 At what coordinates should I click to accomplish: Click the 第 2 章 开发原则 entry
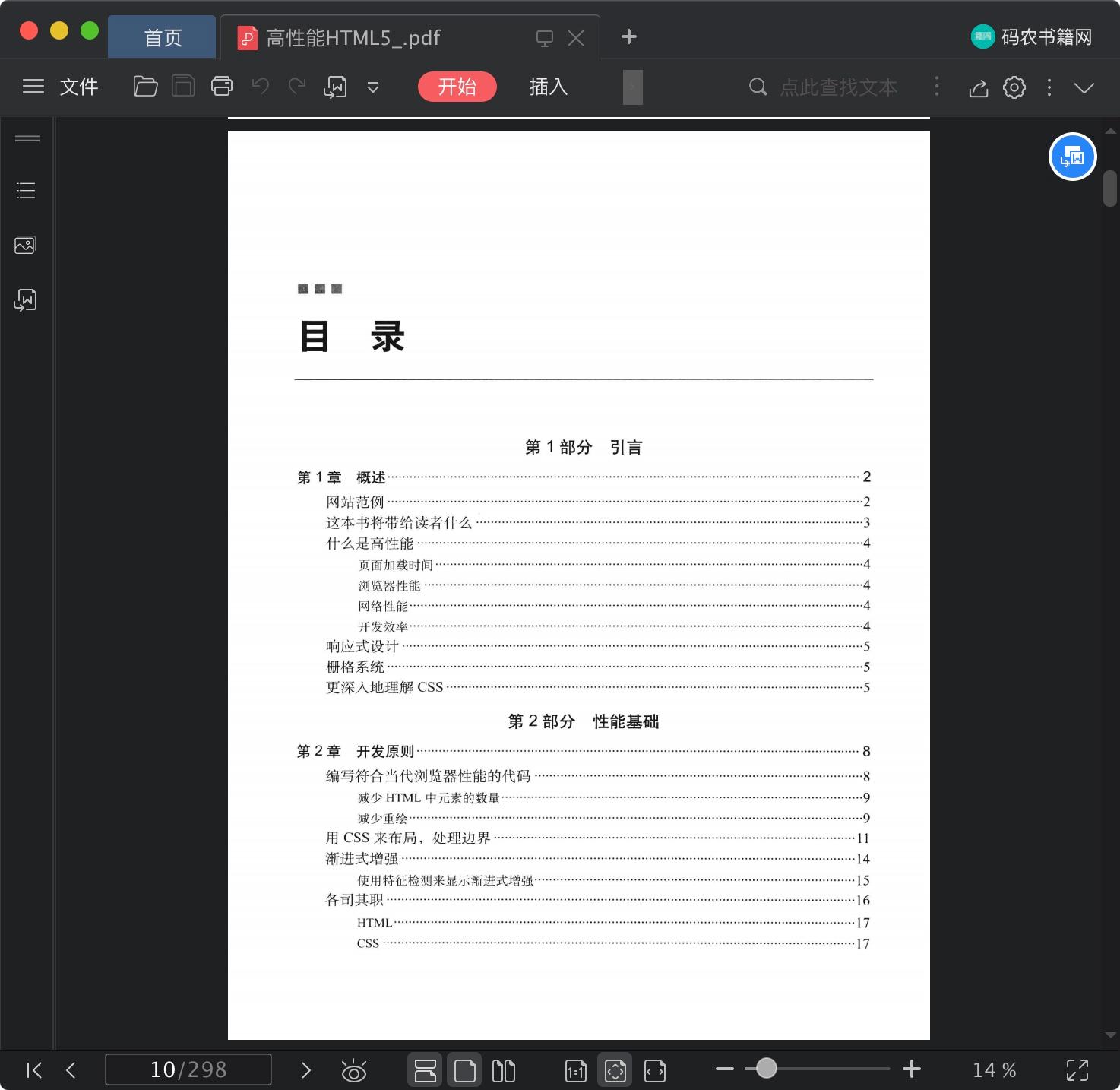pos(584,751)
